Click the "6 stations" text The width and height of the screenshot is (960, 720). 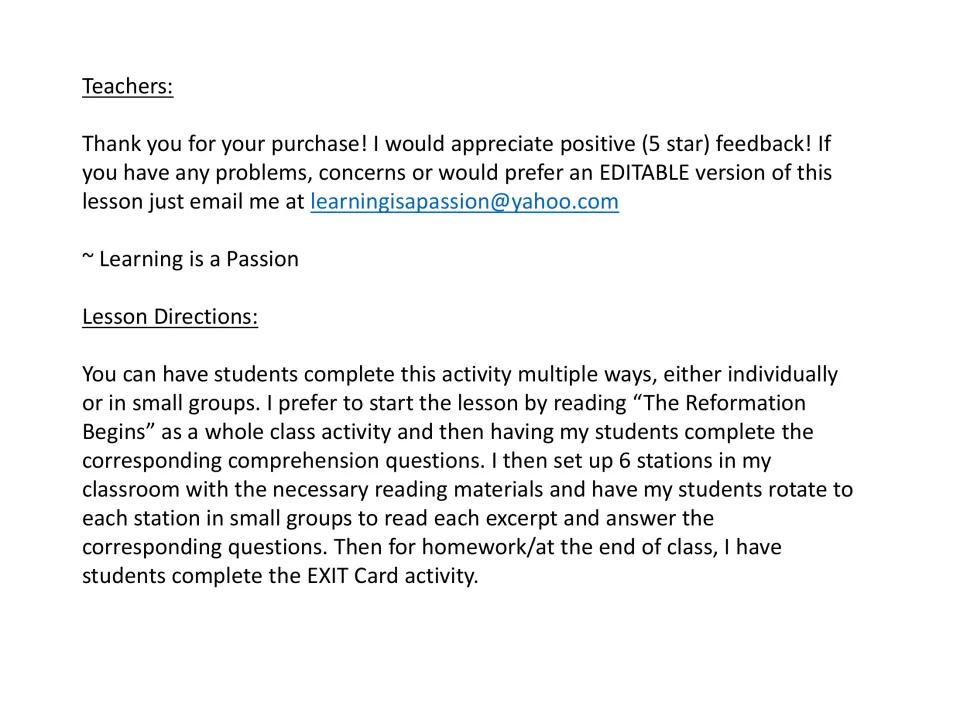pyautogui.click(x=666, y=460)
